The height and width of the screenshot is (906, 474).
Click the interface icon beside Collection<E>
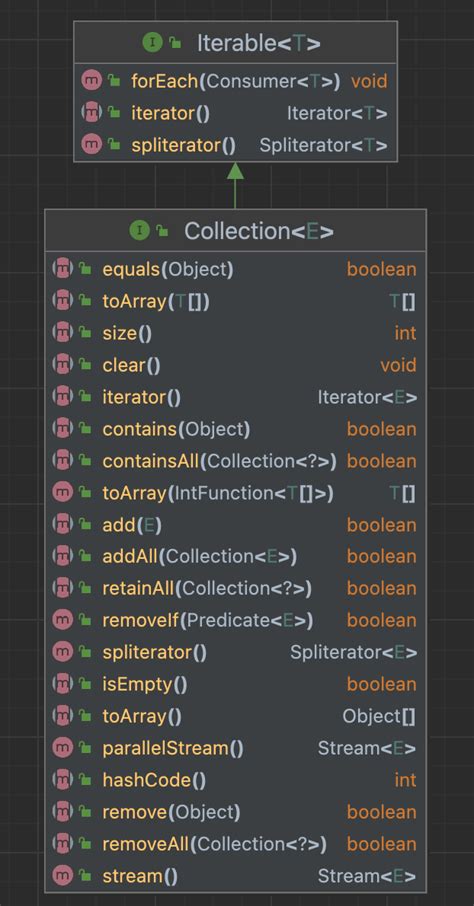(x=140, y=231)
